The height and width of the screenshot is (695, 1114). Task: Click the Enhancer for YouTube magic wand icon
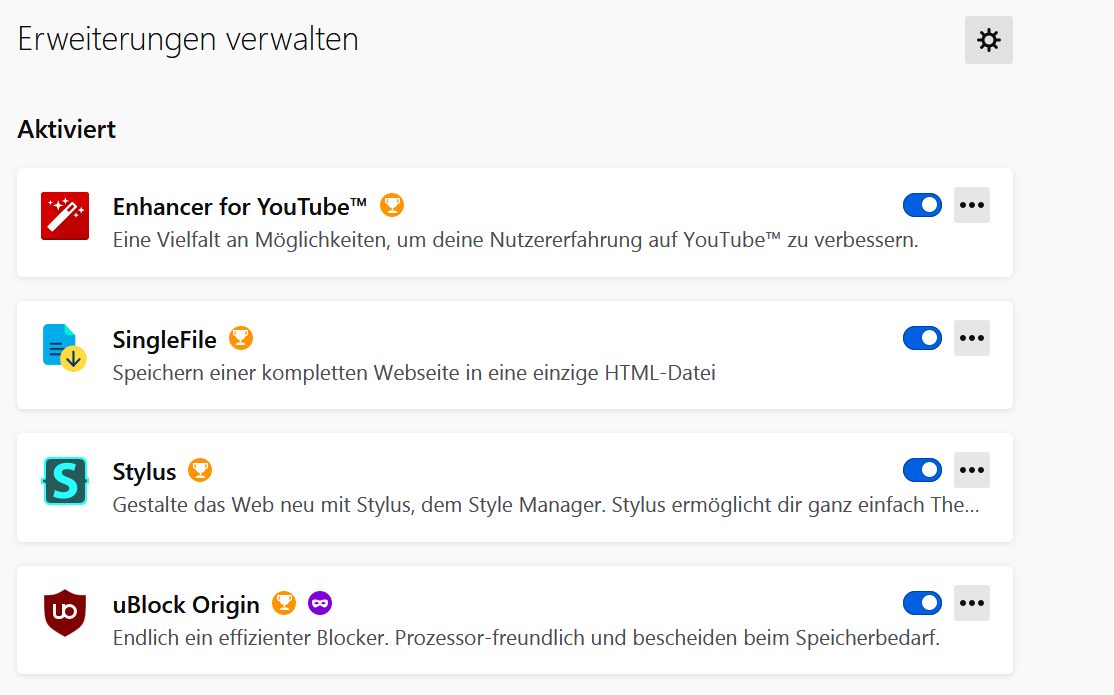tap(65, 216)
